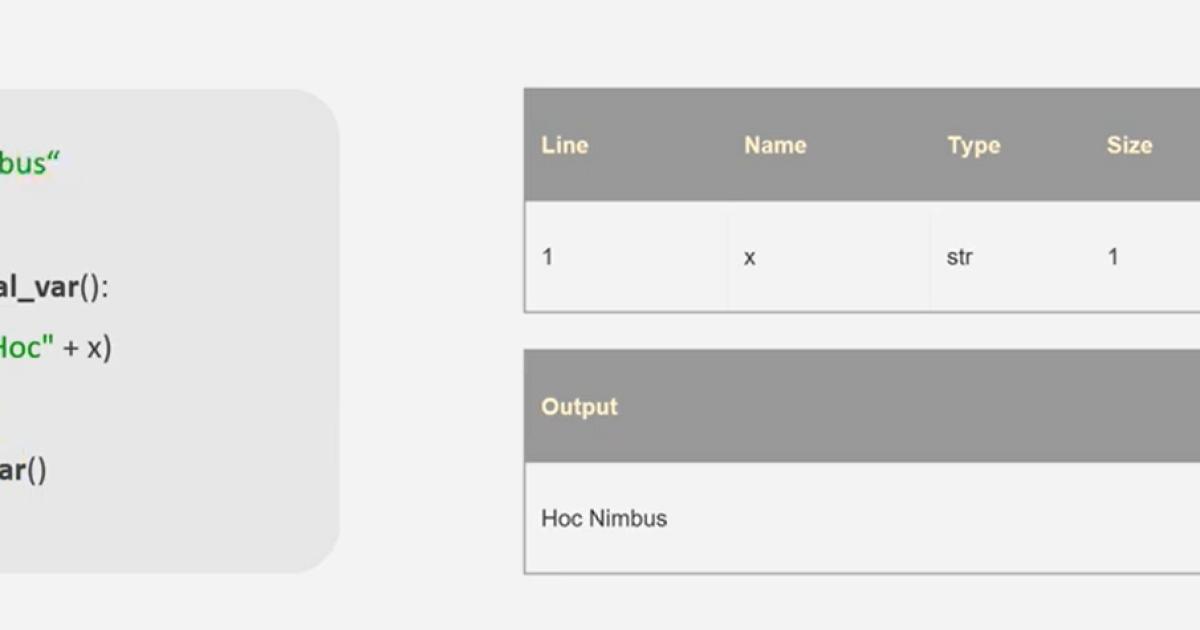1200x630 pixels.
Task: Click the Line column header
Action: click(564, 145)
